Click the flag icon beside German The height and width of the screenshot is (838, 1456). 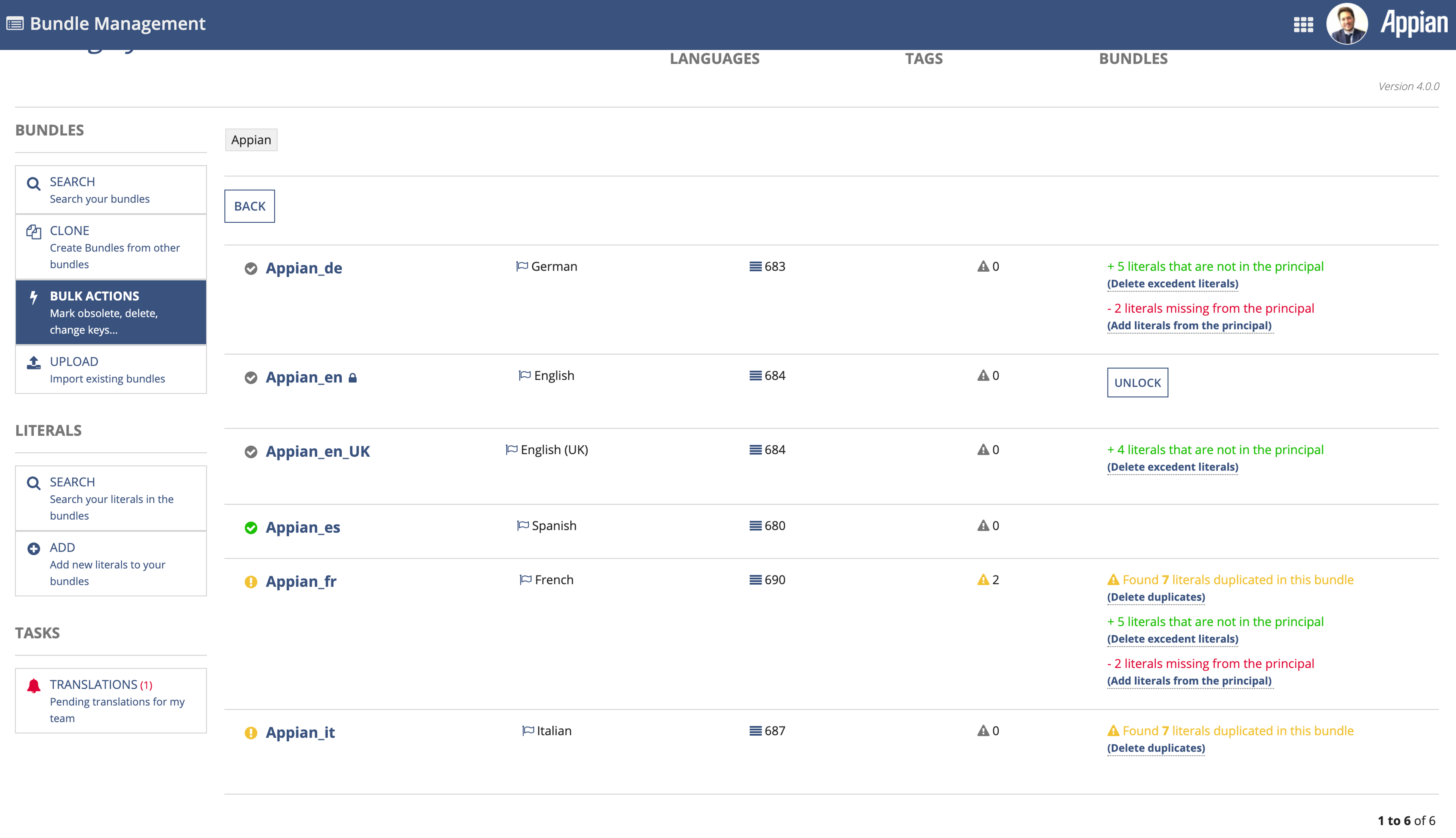tap(522, 266)
